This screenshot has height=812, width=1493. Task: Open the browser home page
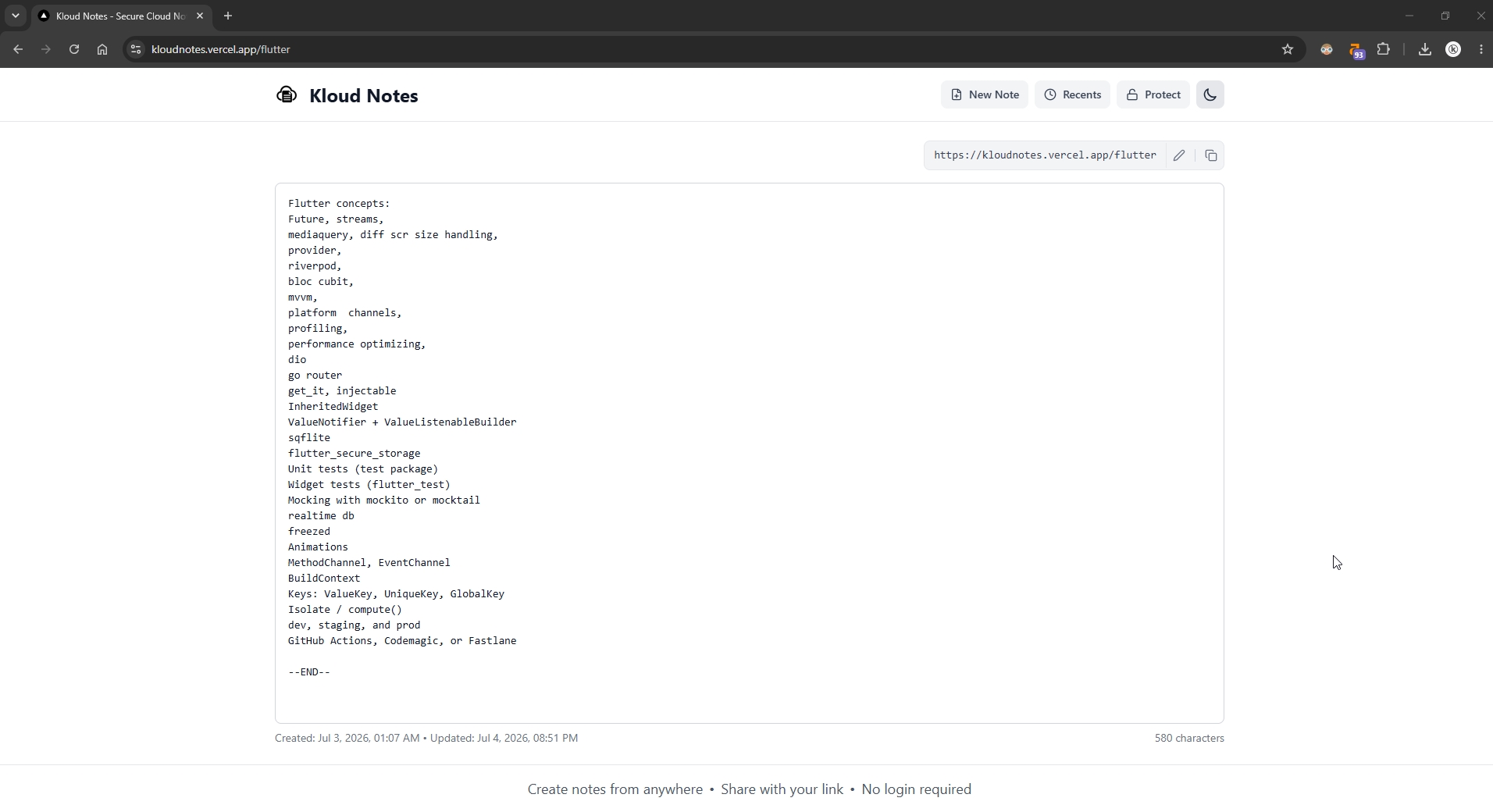(x=102, y=49)
